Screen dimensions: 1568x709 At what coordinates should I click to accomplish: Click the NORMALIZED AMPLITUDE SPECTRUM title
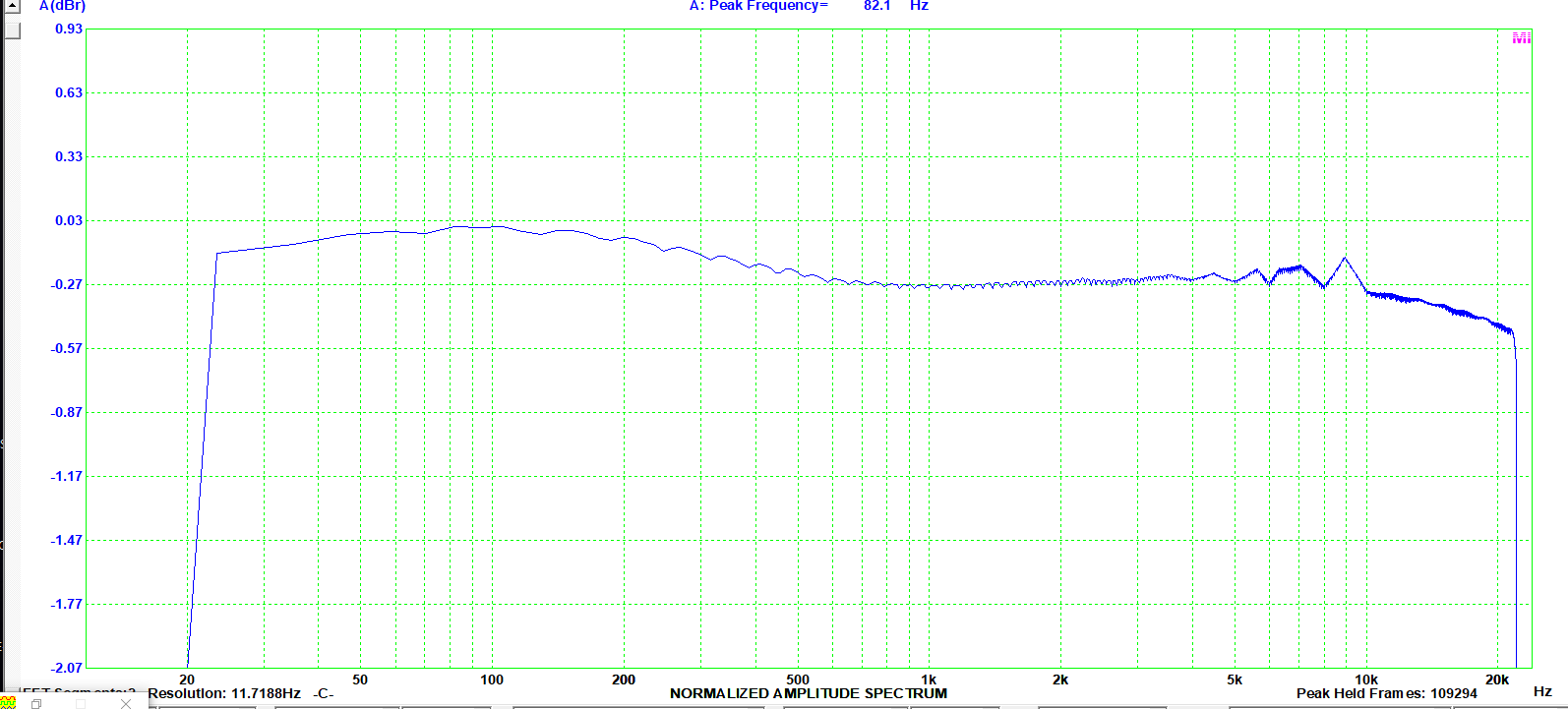808,693
